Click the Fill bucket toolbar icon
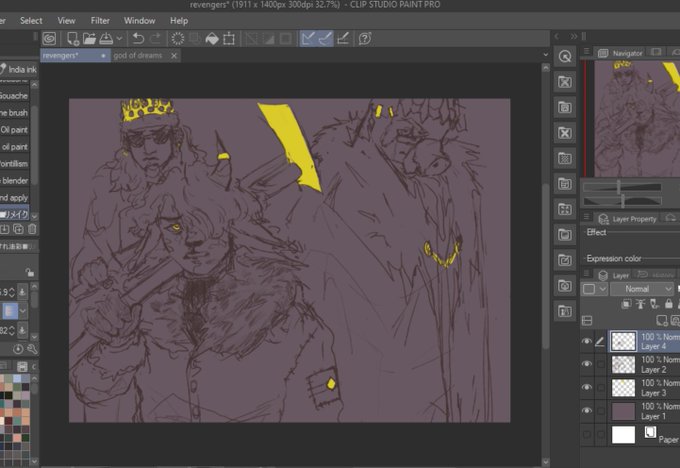The height and width of the screenshot is (468, 680). (212, 39)
